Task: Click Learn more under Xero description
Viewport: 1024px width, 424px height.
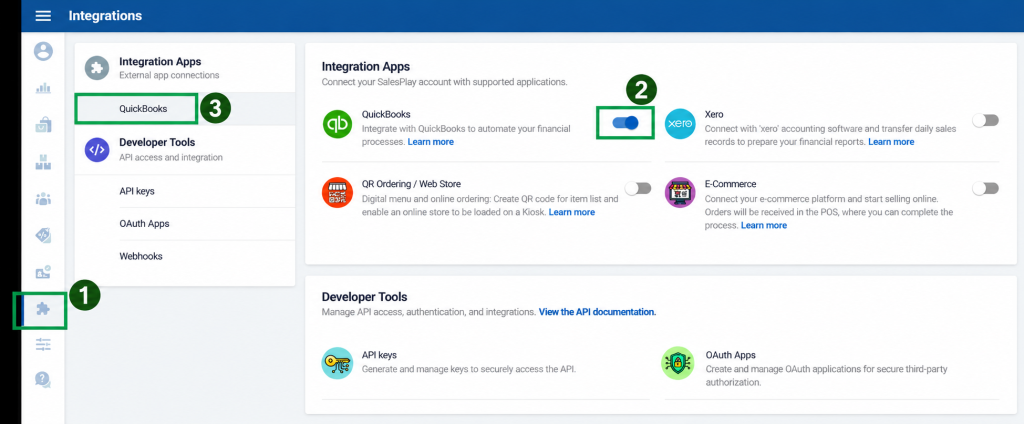Action: point(891,142)
